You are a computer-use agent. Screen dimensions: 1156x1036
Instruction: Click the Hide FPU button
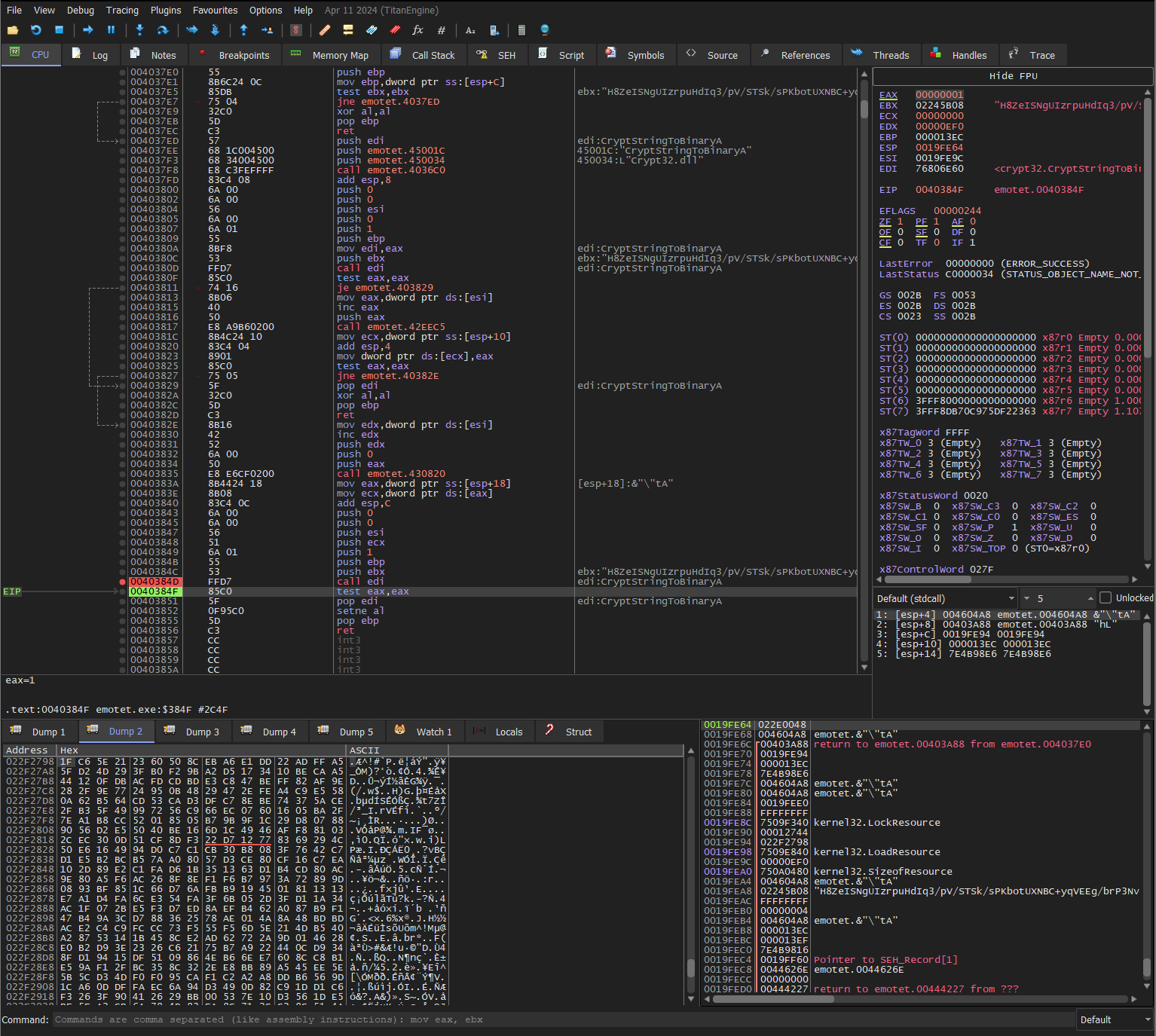tap(1013, 76)
